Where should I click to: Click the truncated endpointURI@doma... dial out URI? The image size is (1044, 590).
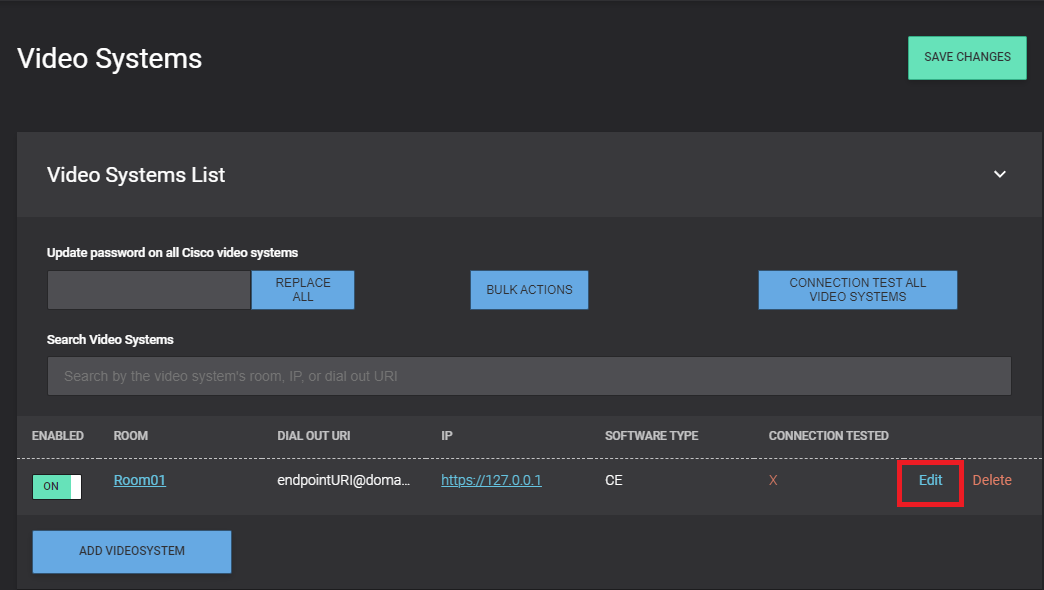pyautogui.click(x=345, y=480)
